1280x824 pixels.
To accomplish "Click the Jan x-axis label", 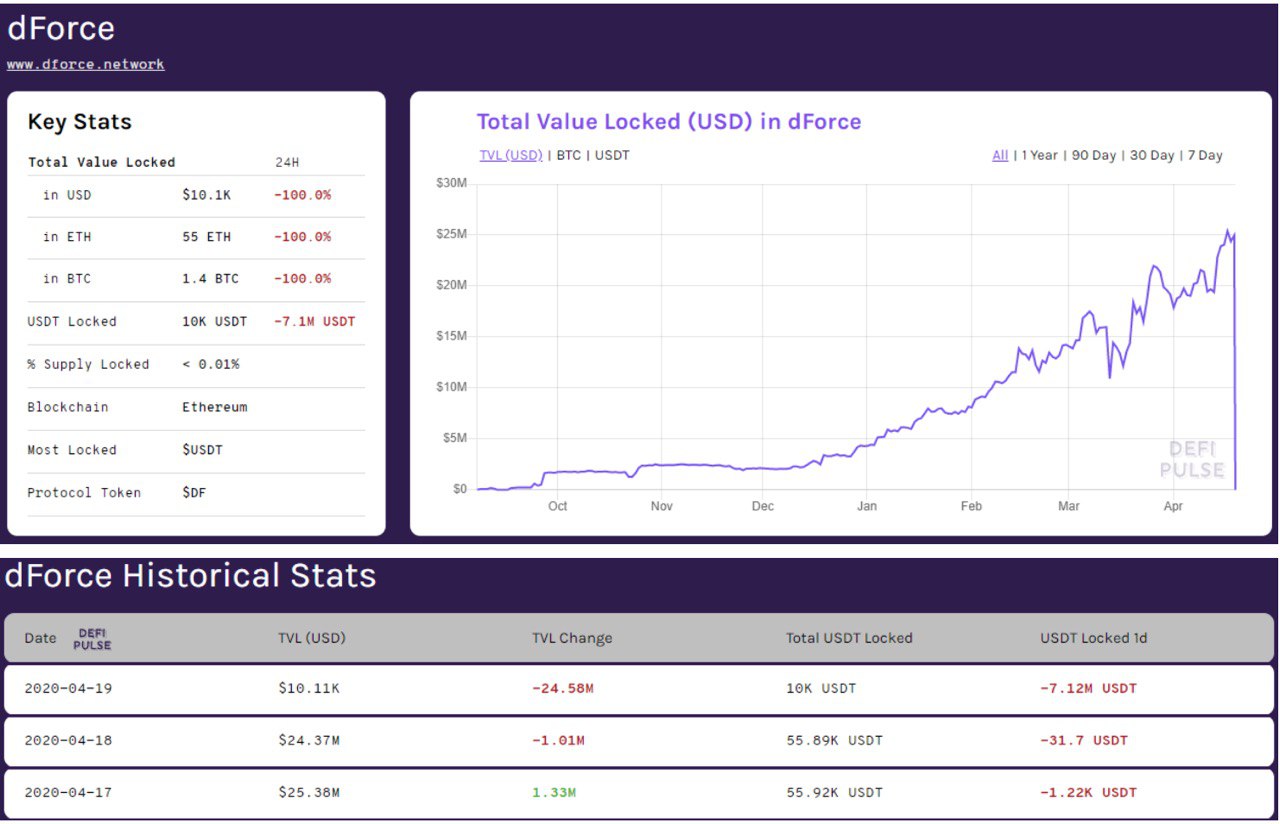I will pyautogui.click(x=867, y=506).
